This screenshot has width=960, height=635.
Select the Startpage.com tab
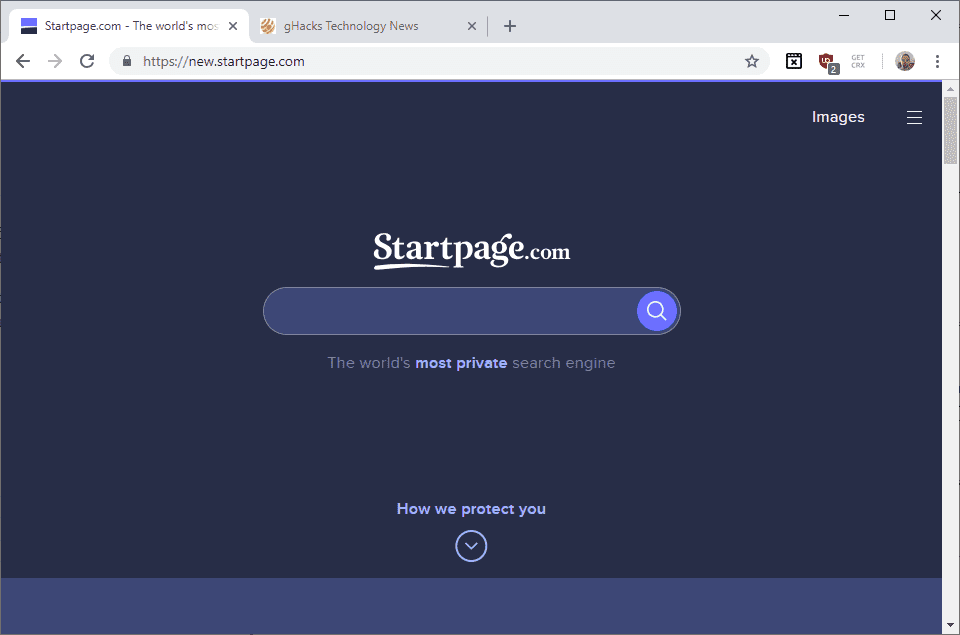click(x=129, y=26)
